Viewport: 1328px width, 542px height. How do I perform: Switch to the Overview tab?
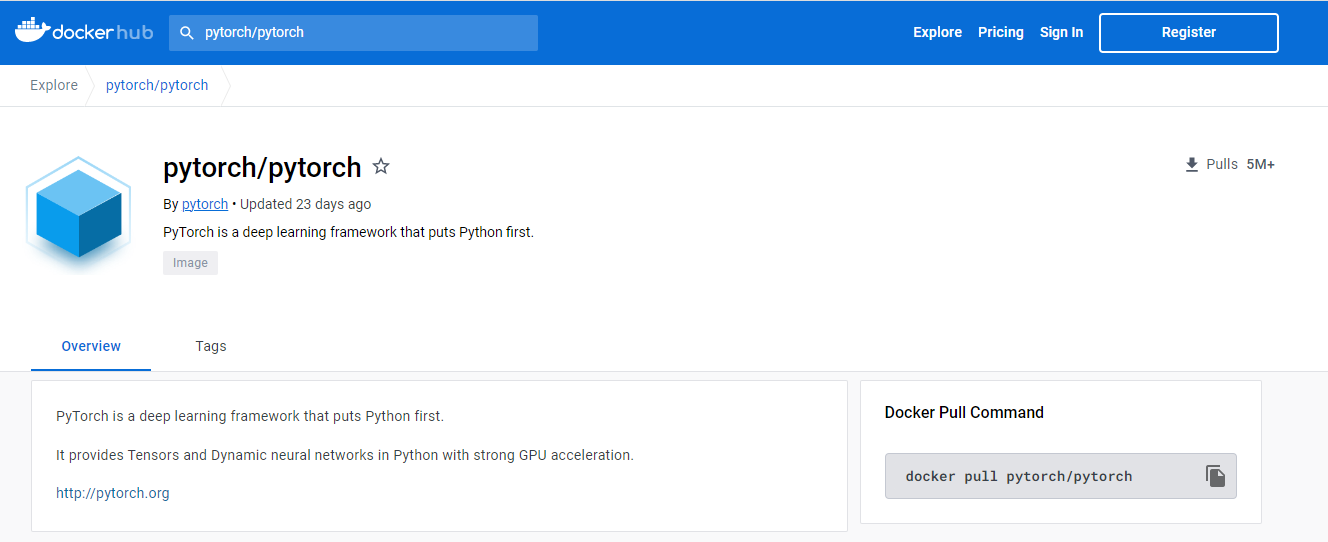tap(91, 346)
